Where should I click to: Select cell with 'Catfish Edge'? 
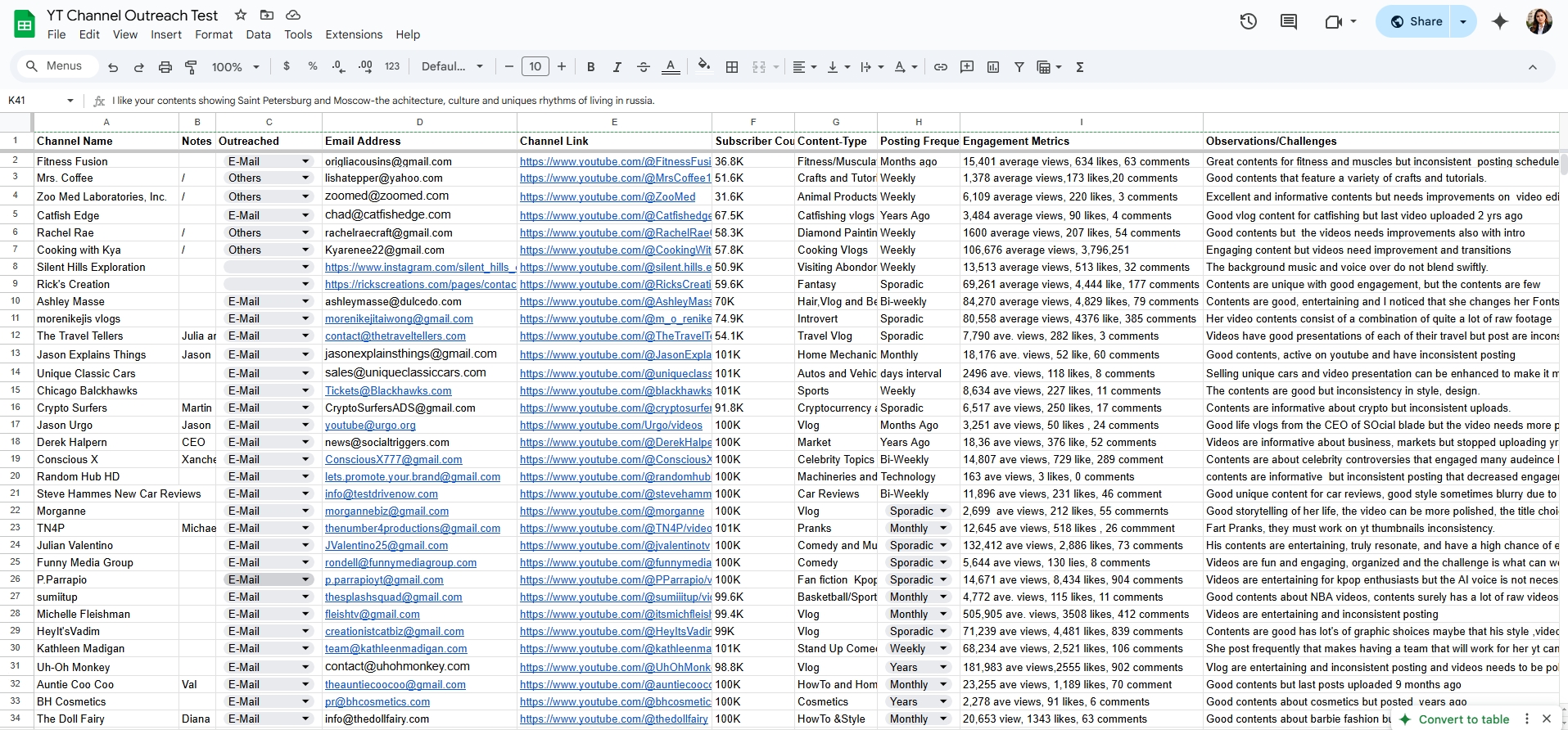106,215
